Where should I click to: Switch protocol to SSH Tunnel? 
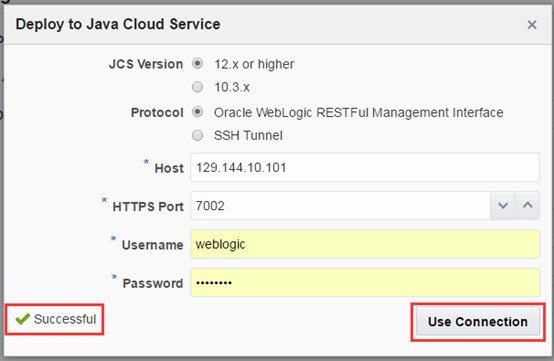click(x=198, y=135)
